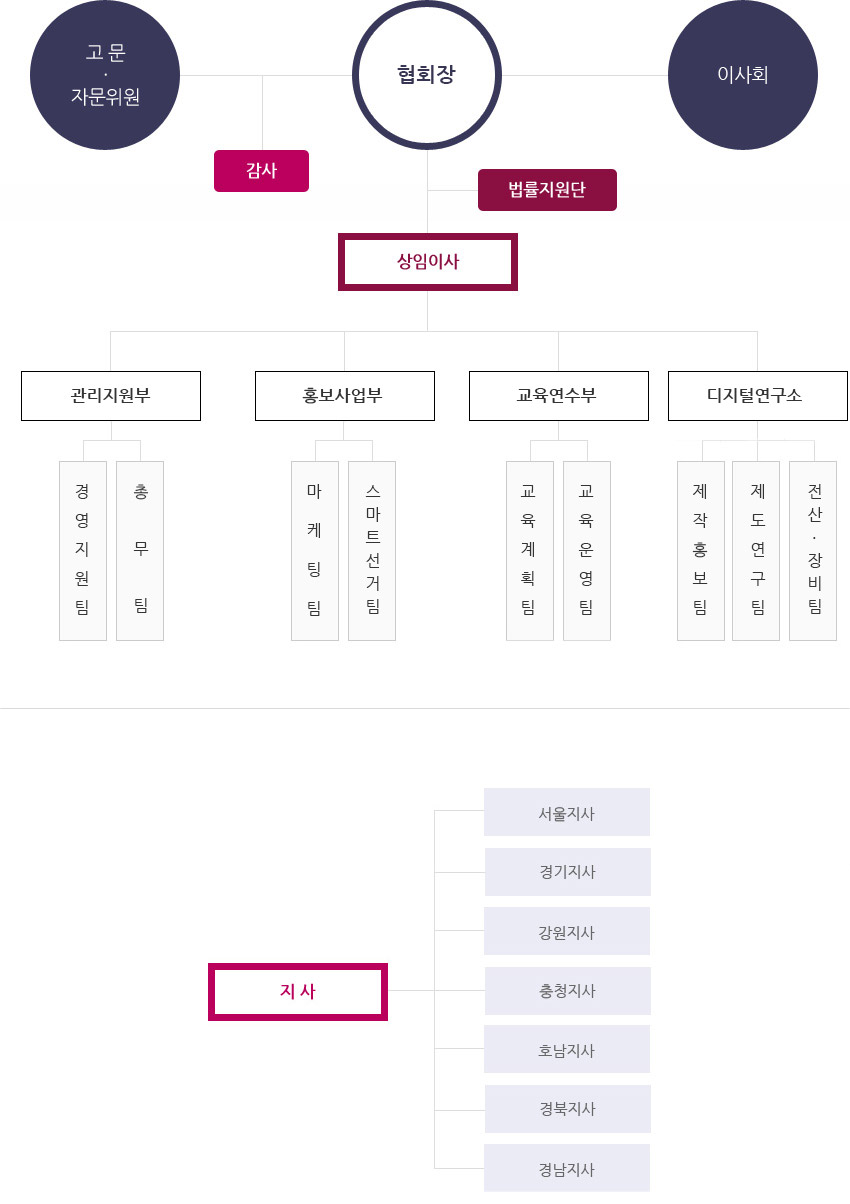Choose the 경남지사 branch item
The width and height of the screenshot is (850, 1204).
coord(567,1168)
